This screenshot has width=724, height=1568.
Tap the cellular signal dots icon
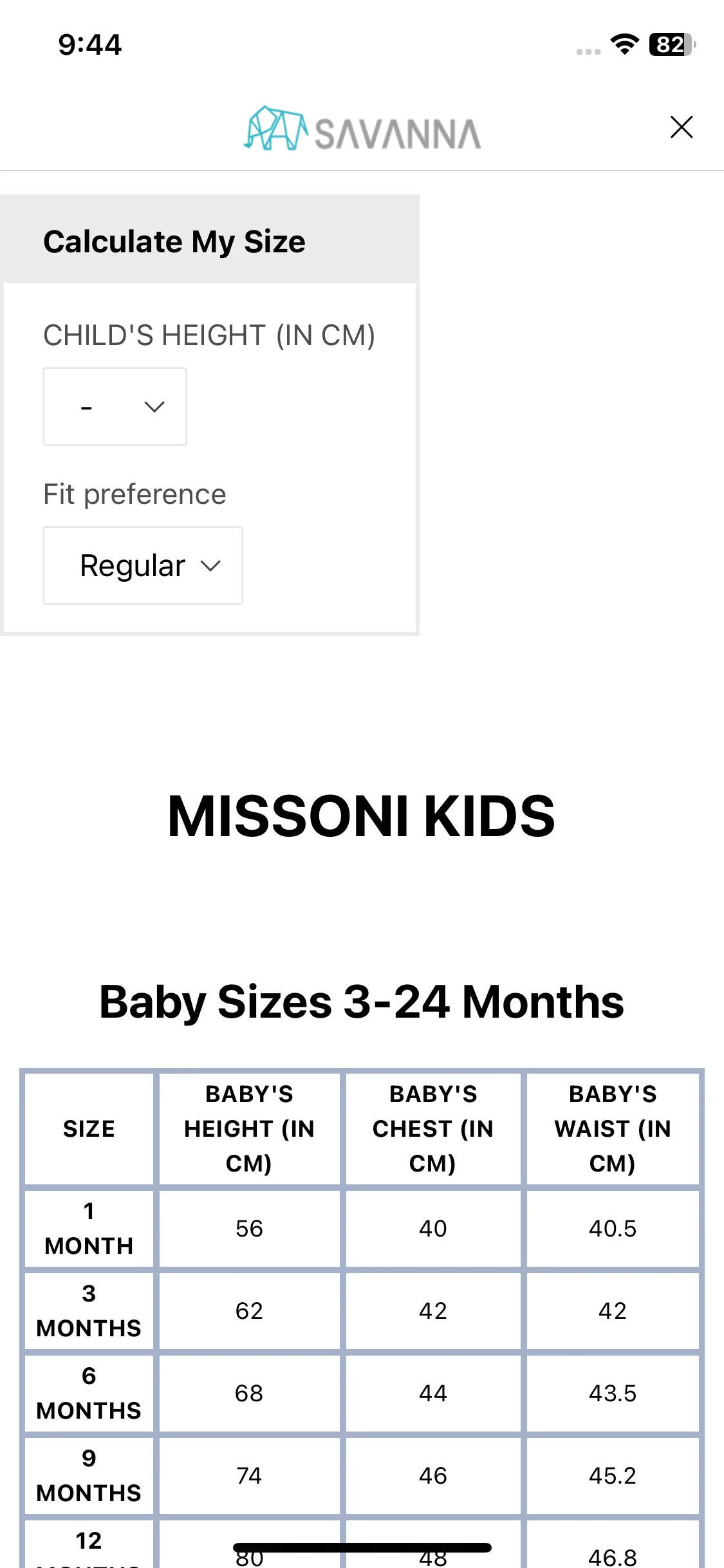click(x=588, y=51)
